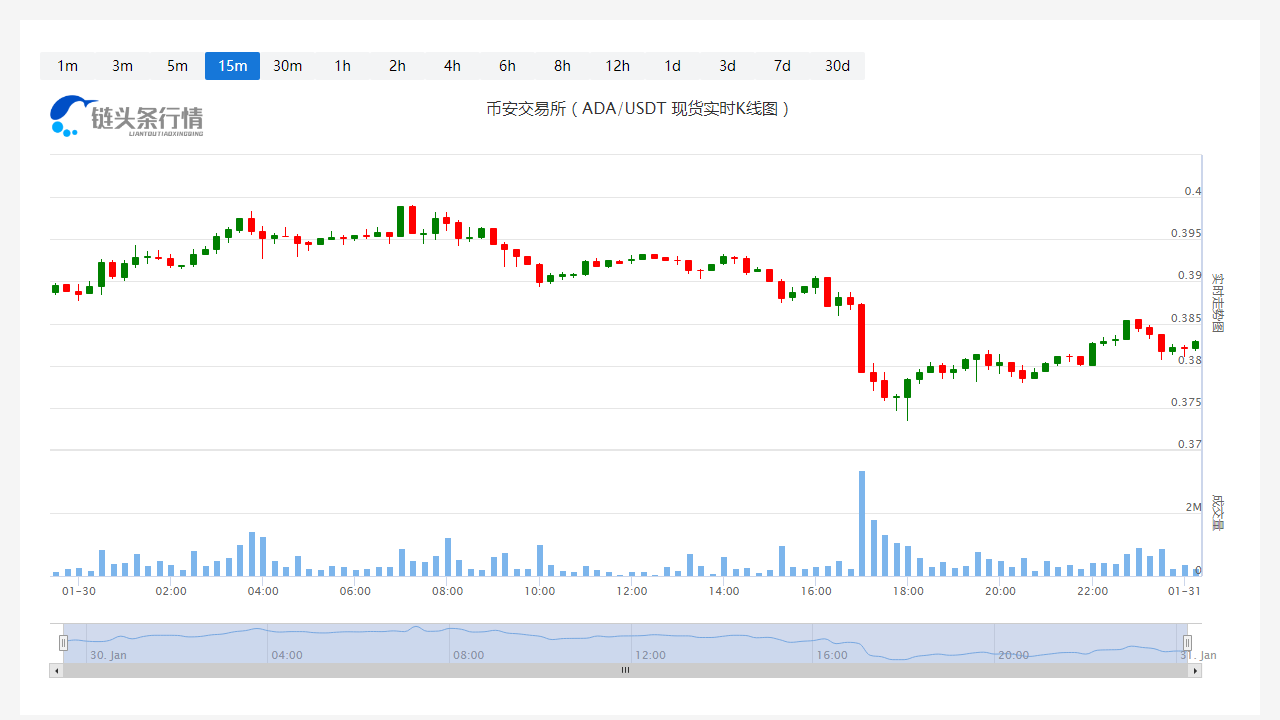This screenshot has height=720, width=1280.
Task: Click the right range slider handle
Action: pos(1187,643)
